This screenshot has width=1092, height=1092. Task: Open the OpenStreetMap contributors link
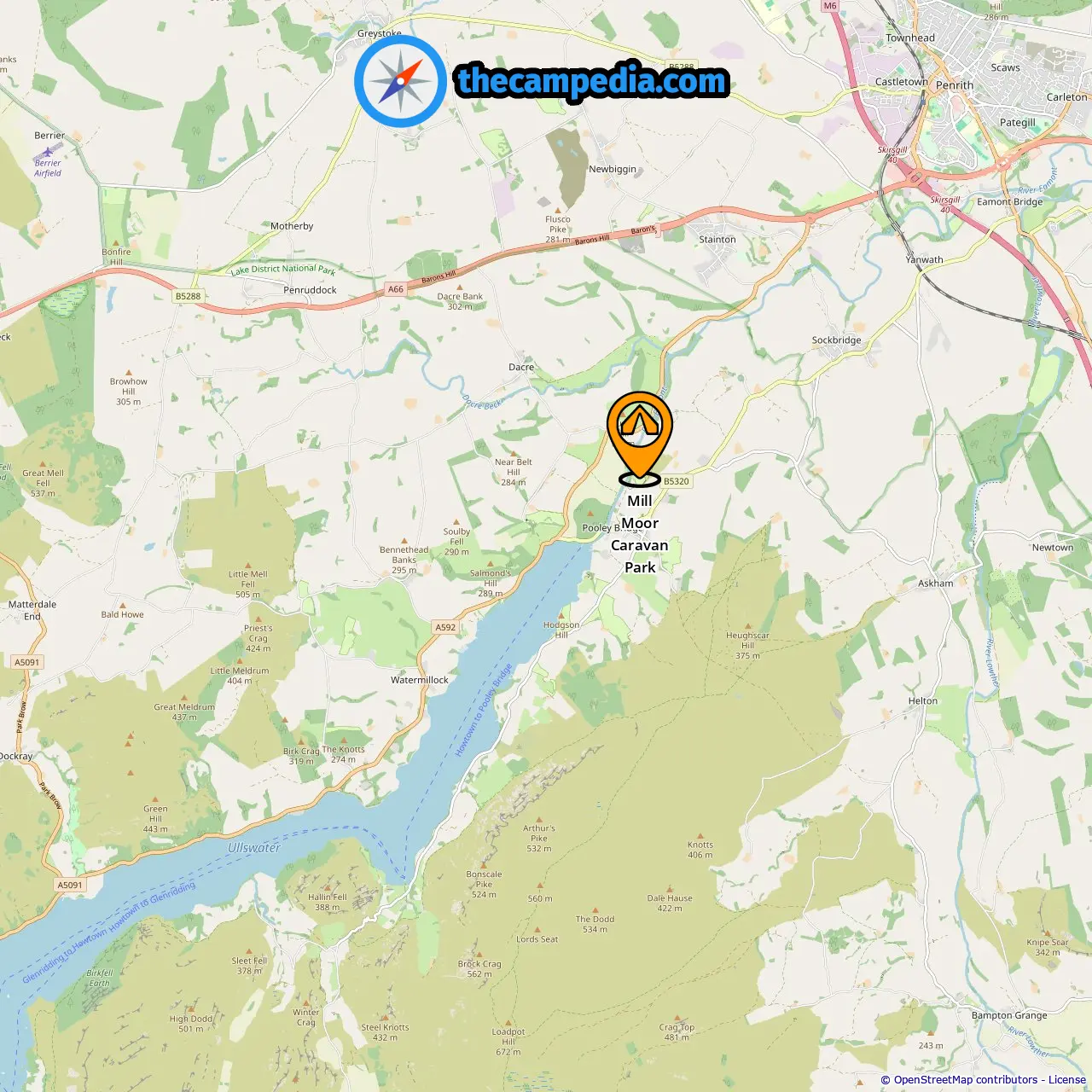coord(967,1079)
